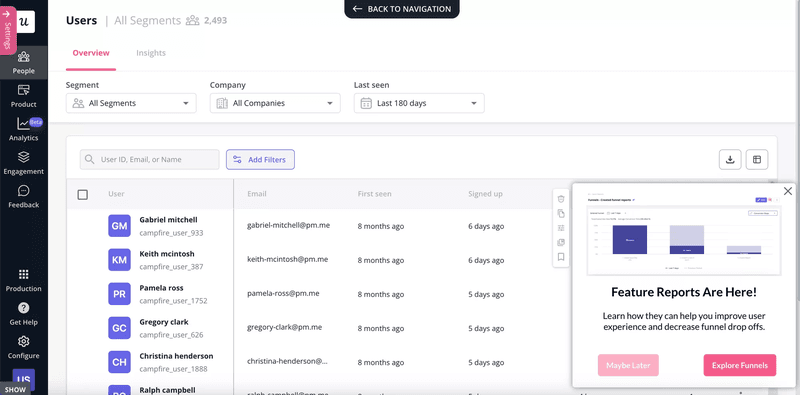
Task: Open the All Segments dropdown
Action: tap(131, 103)
